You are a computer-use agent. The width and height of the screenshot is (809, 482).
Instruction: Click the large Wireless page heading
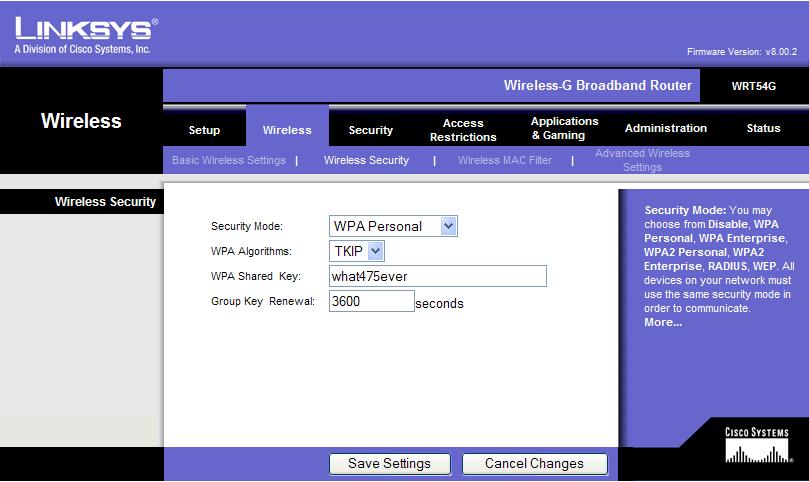(x=81, y=121)
